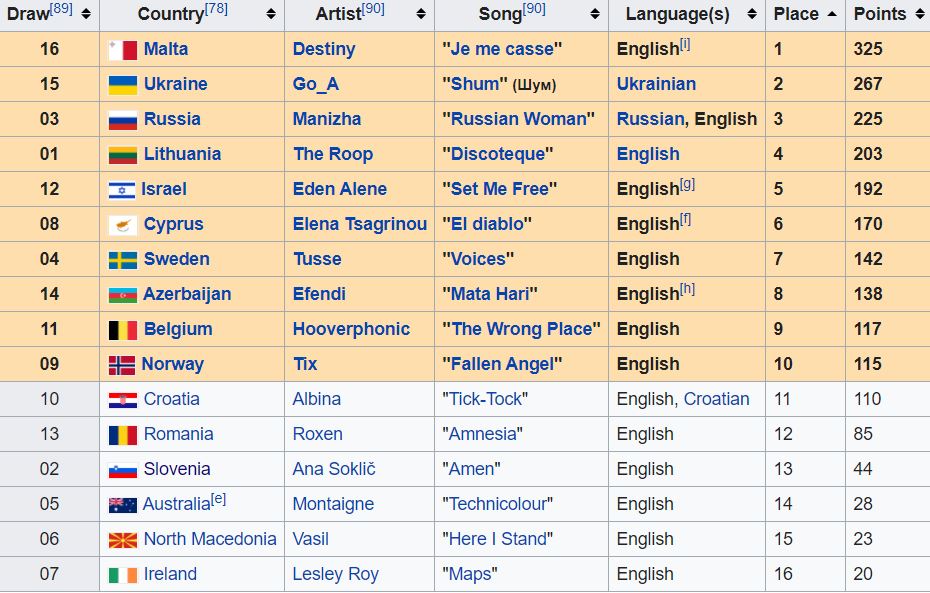Click the Malta flag icon
The width and height of the screenshot is (930, 593).
click(x=123, y=50)
